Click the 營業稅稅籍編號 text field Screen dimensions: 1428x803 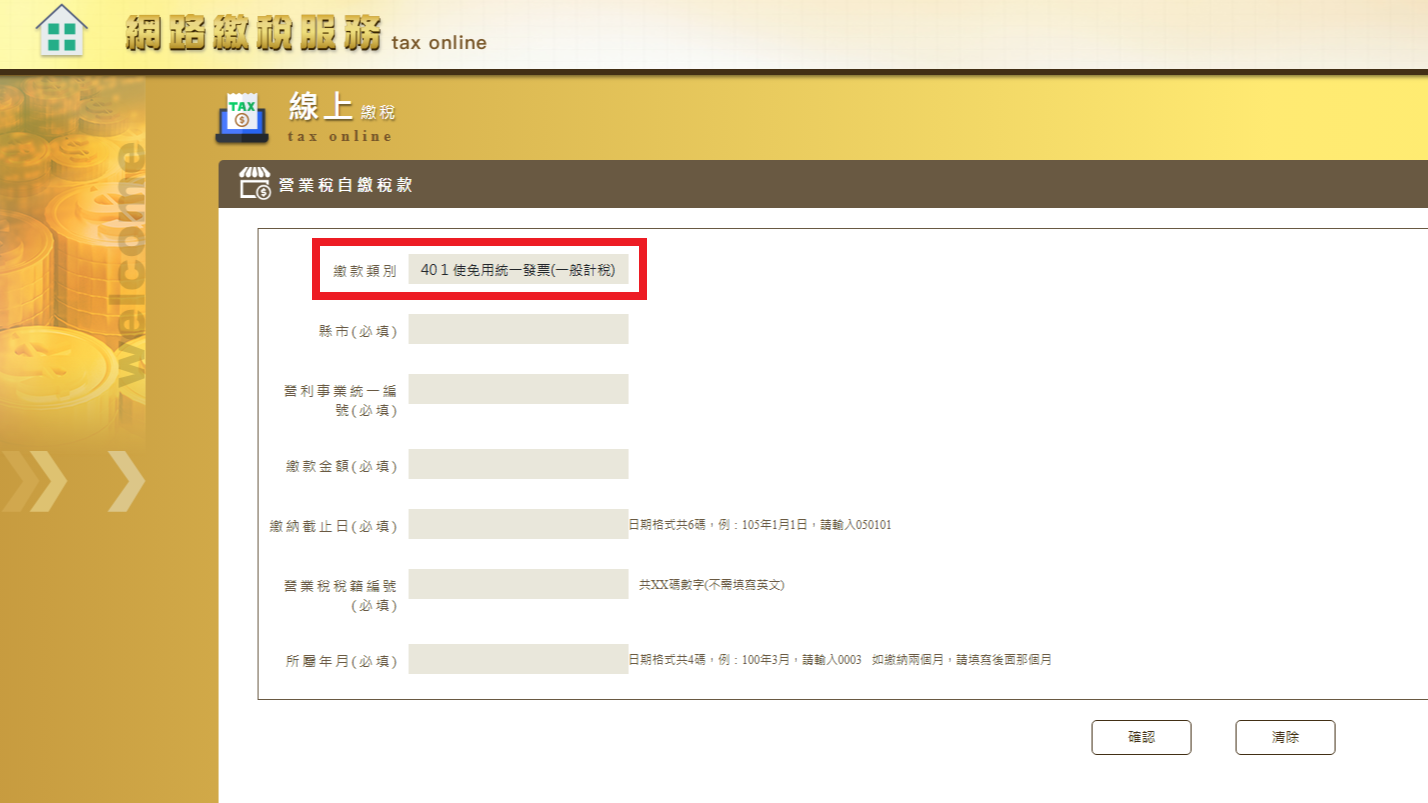(x=518, y=584)
